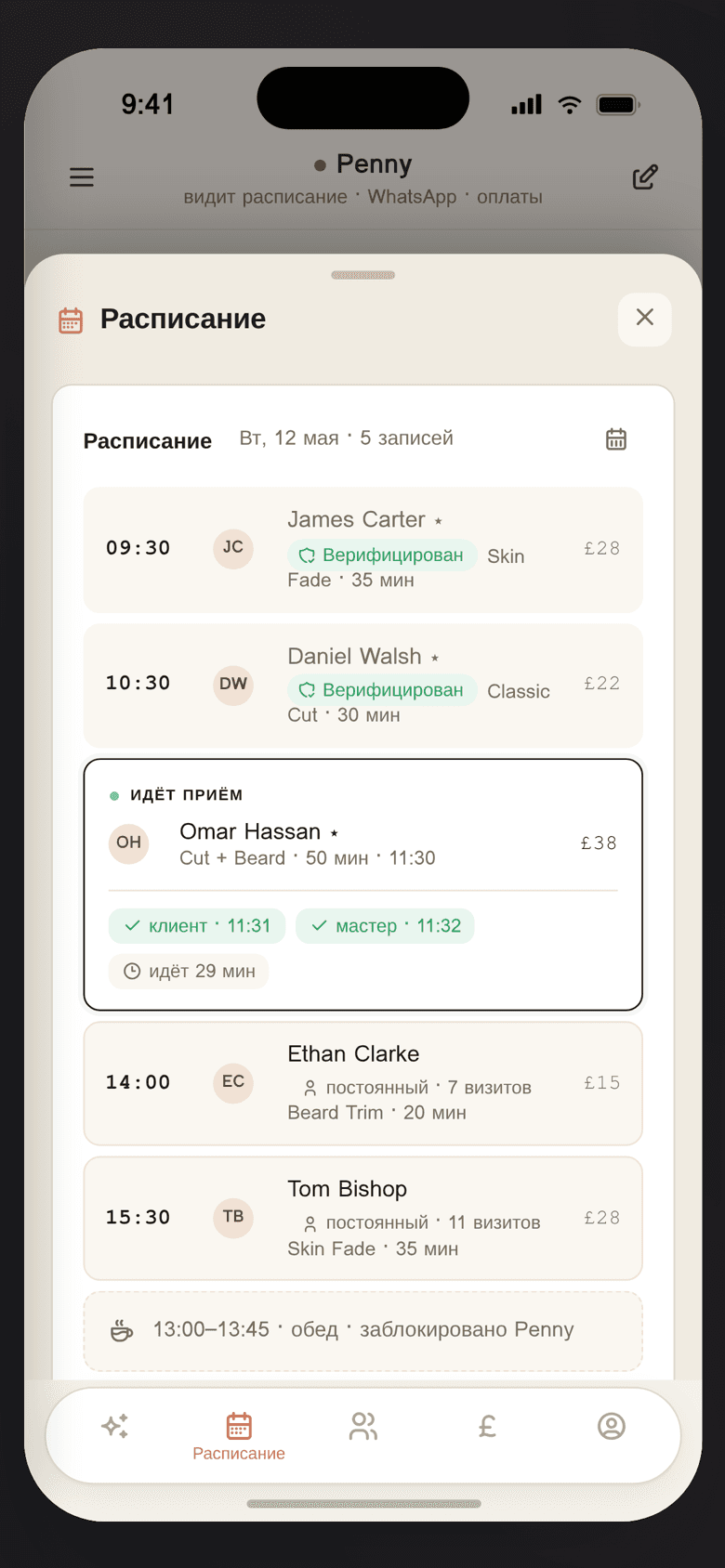This screenshot has height=1568, width=725.
Task: Open the clients people tab icon
Action: pos(363,1426)
